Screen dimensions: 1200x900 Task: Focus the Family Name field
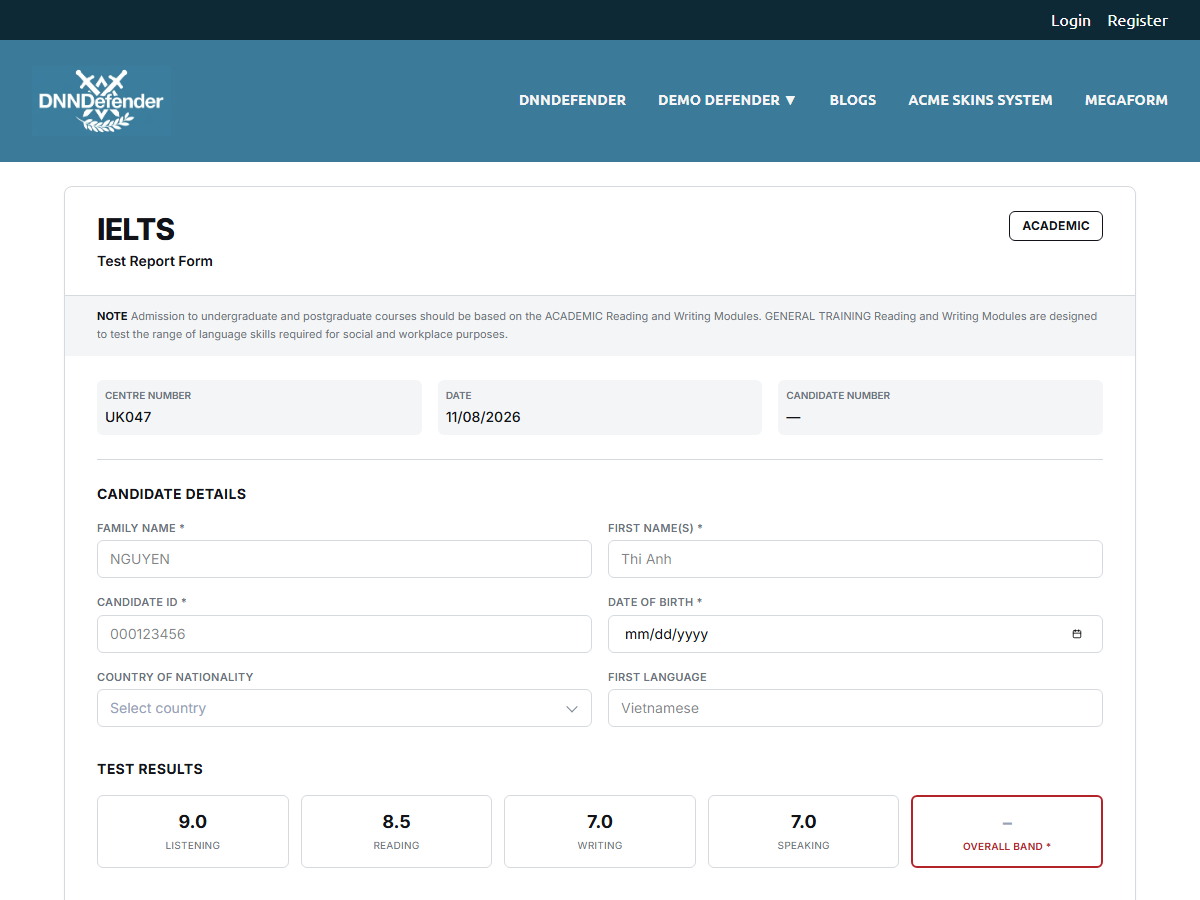pos(344,559)
